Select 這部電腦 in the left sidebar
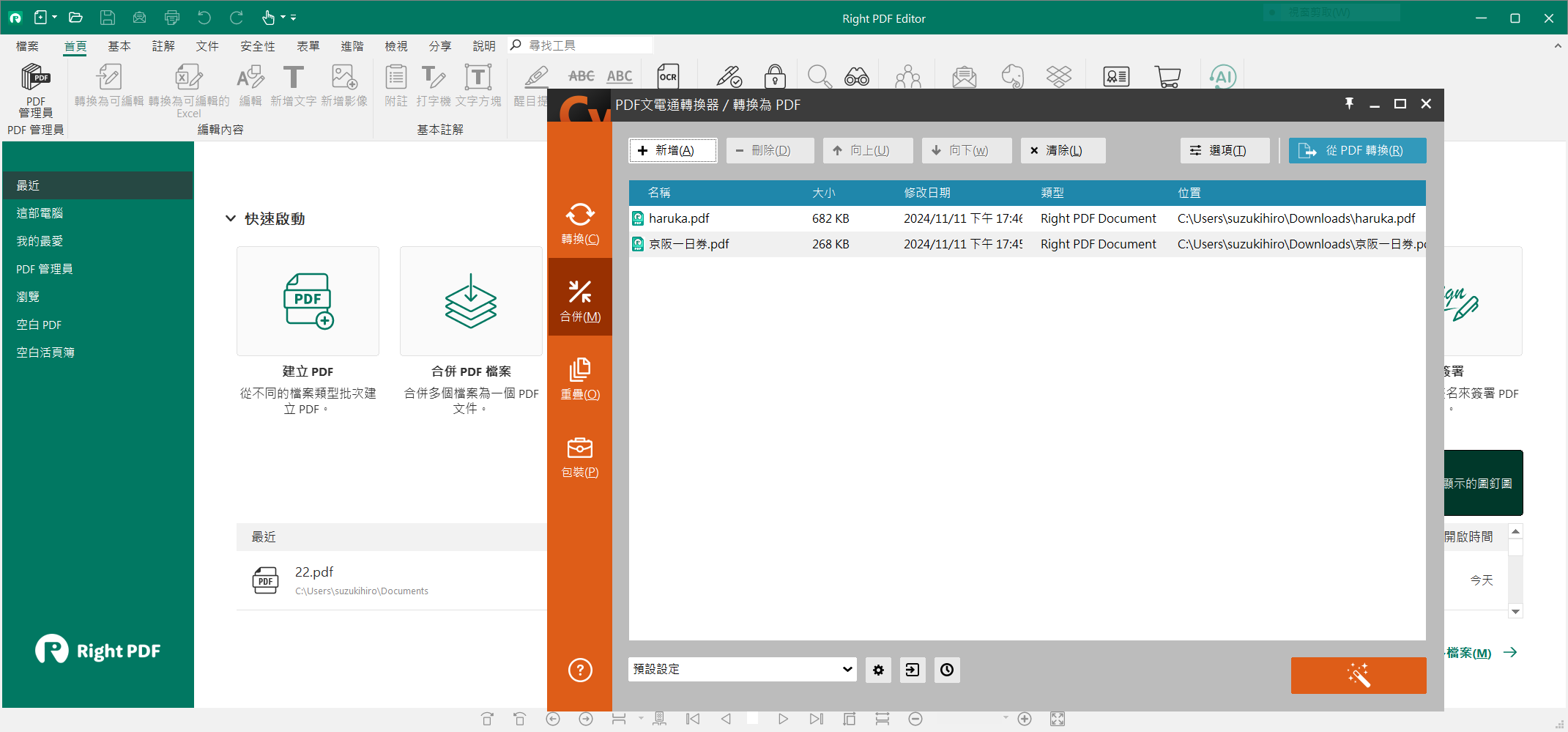This screenshot has width=1568, height=732. [x=97, y=213]
